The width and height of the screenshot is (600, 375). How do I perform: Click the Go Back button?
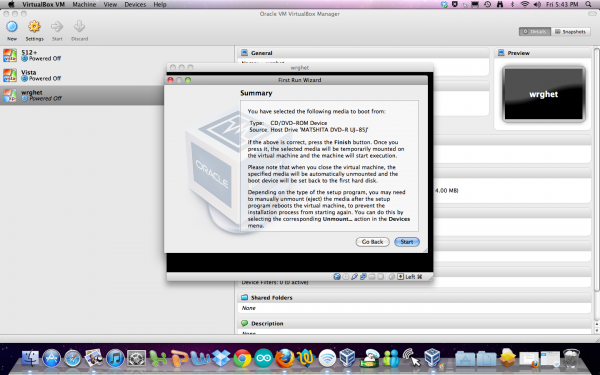point(372,242)
